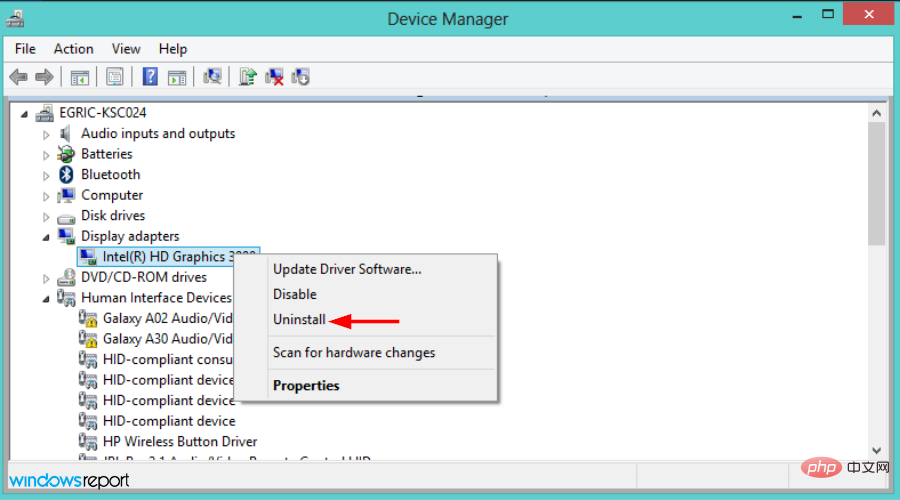This screenshot has width=900, height=500.
Task: Collapse the Display adapters node
Action: tap(46, 238)
